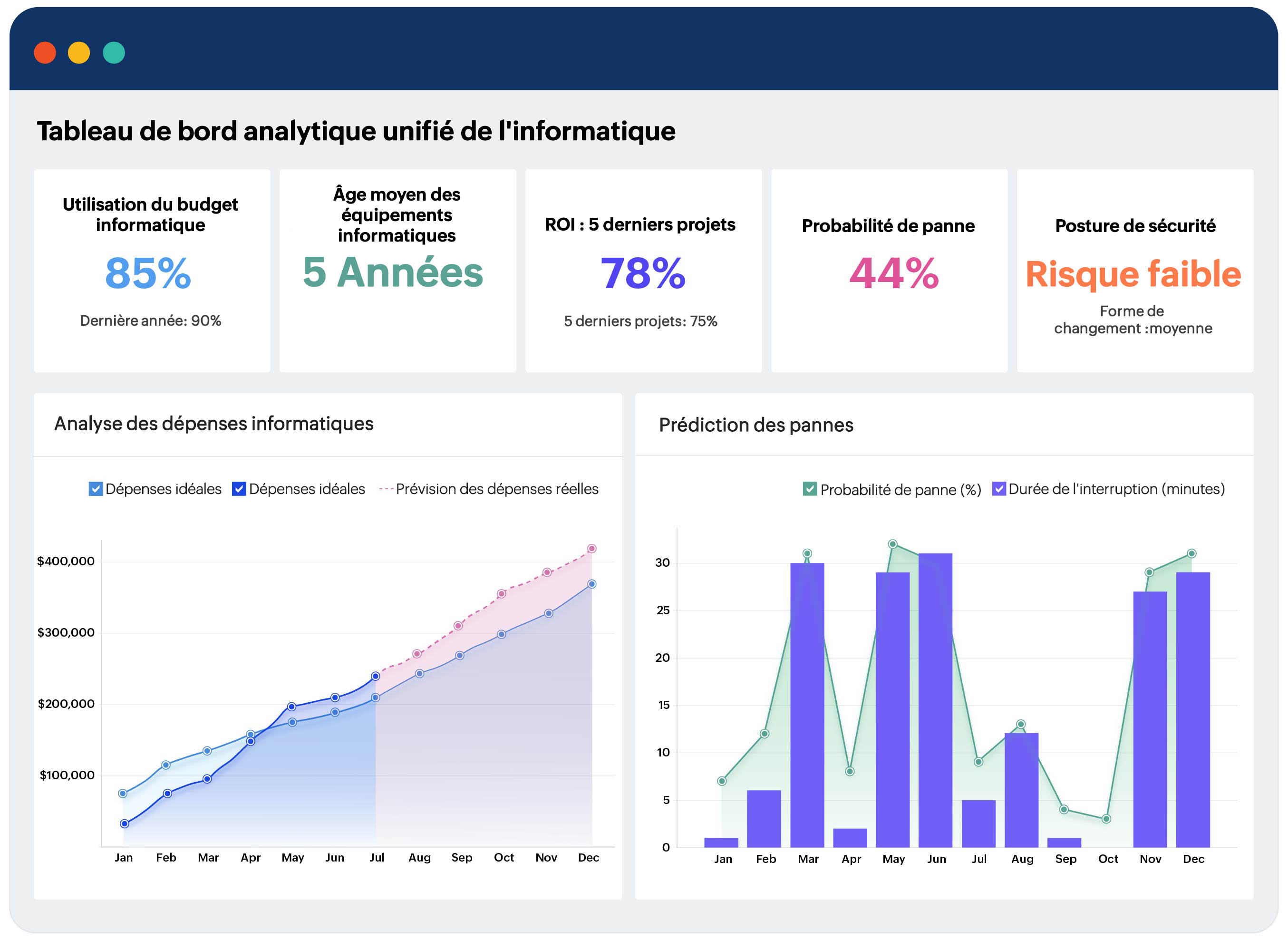
Task: Toggle the light blue Dépenses idéales checkbox
Action: tap(96, 489)
